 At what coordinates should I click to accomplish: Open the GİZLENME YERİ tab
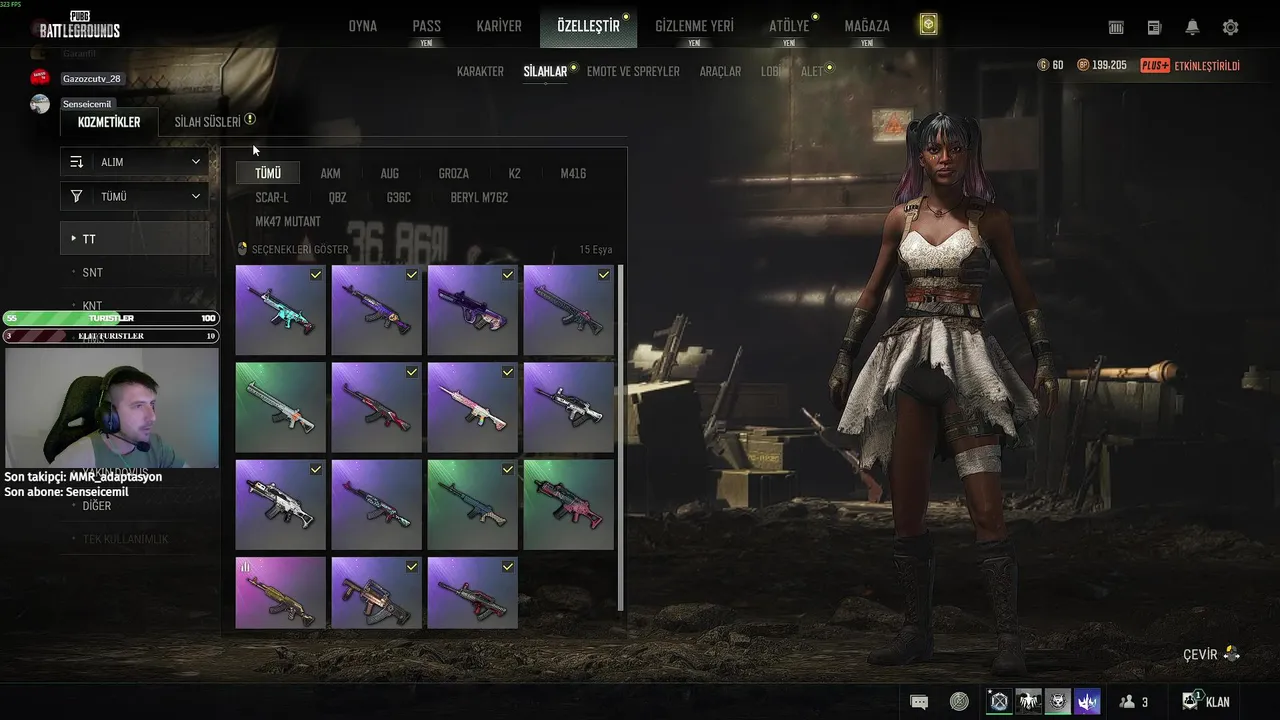(694, 27)
